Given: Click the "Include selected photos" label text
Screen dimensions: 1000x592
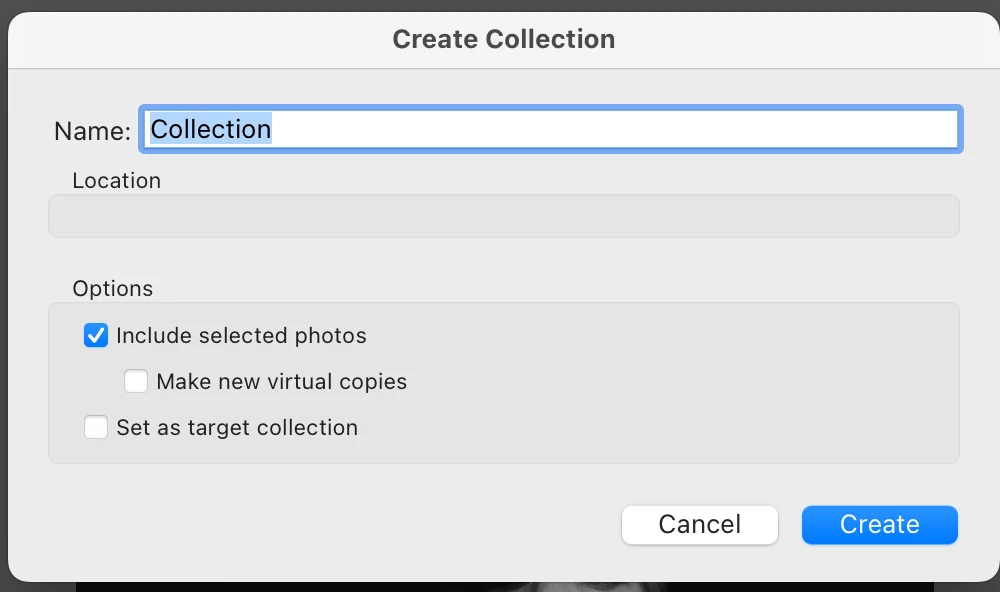Looking at the screenshot, I should tap(241, 336).
